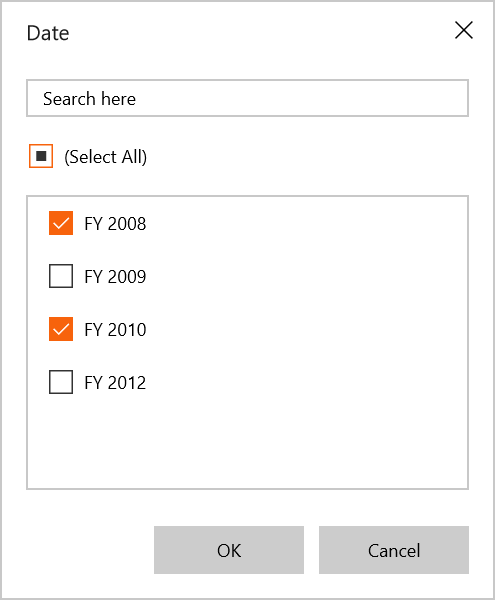Close the Date filter dialog with the X
Image resolution: width=495 pixels, height=600 pixels.
464,30
